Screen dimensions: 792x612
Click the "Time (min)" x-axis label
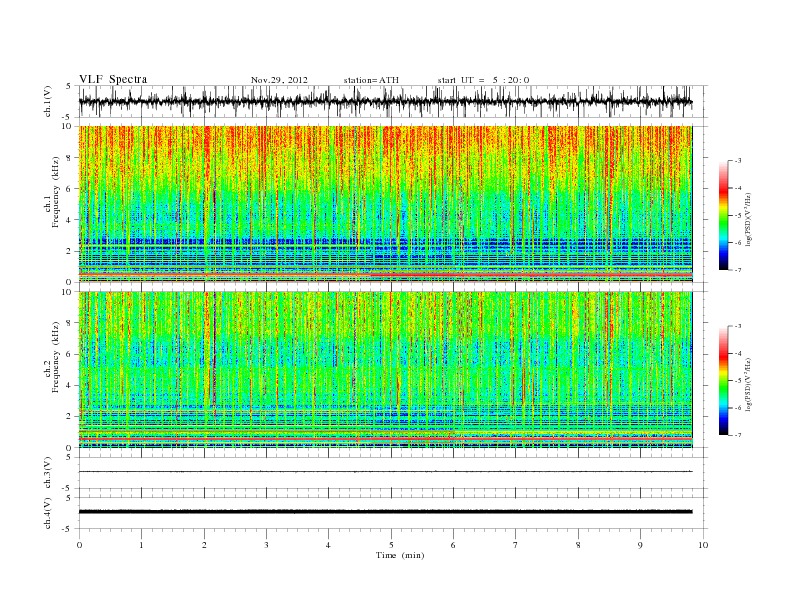coord(400,555)
